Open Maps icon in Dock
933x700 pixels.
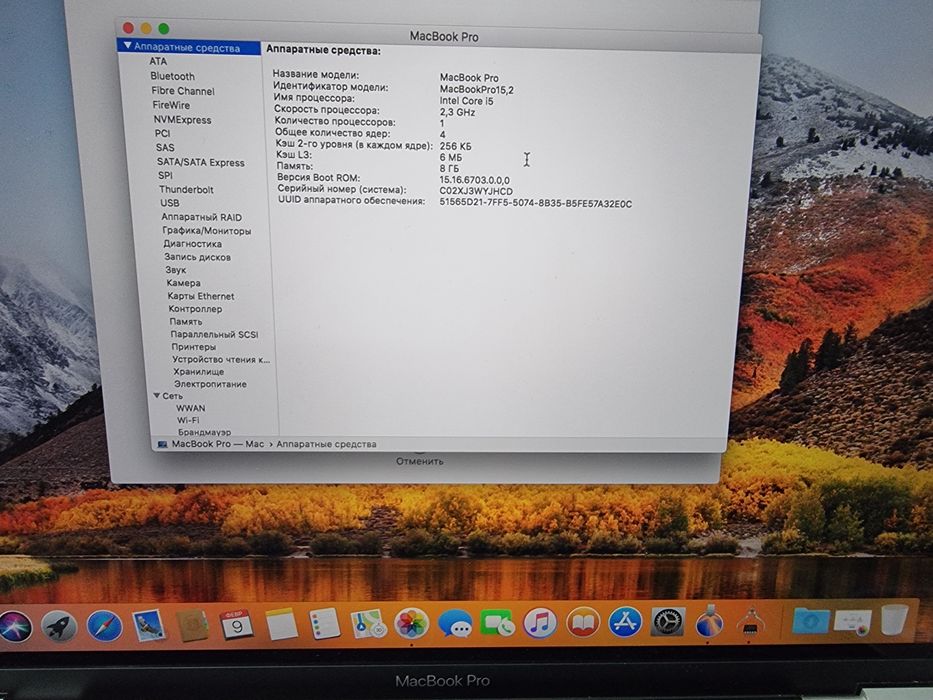tap(368, 624)
